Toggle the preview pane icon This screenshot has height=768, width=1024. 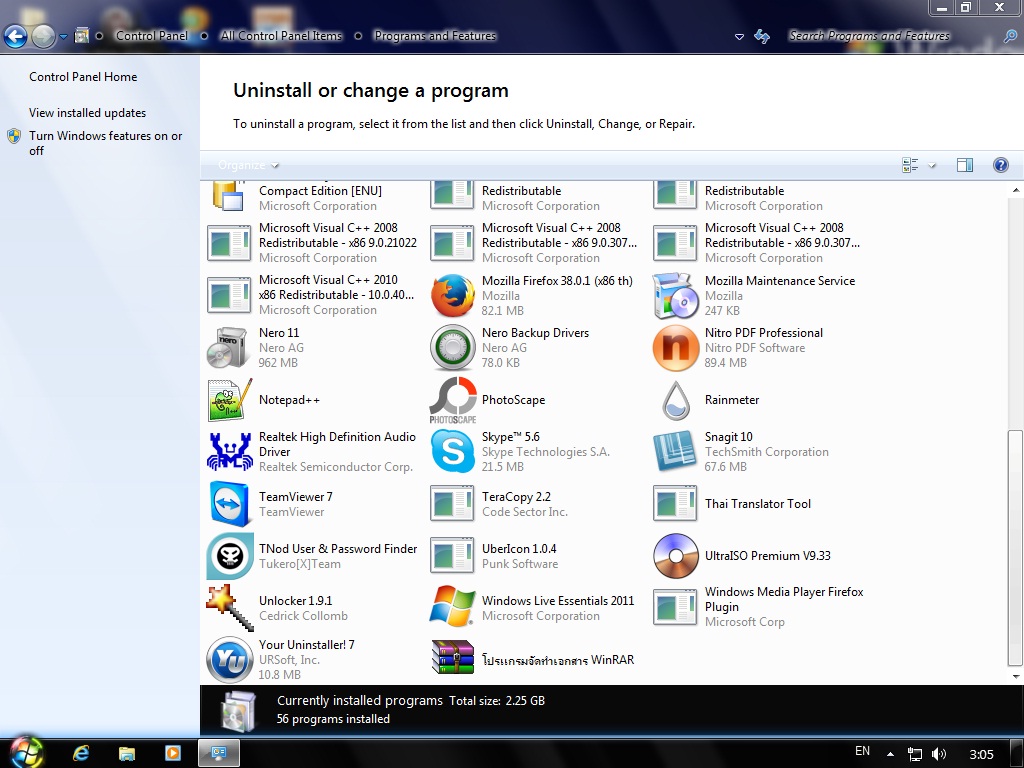point(965,165)
